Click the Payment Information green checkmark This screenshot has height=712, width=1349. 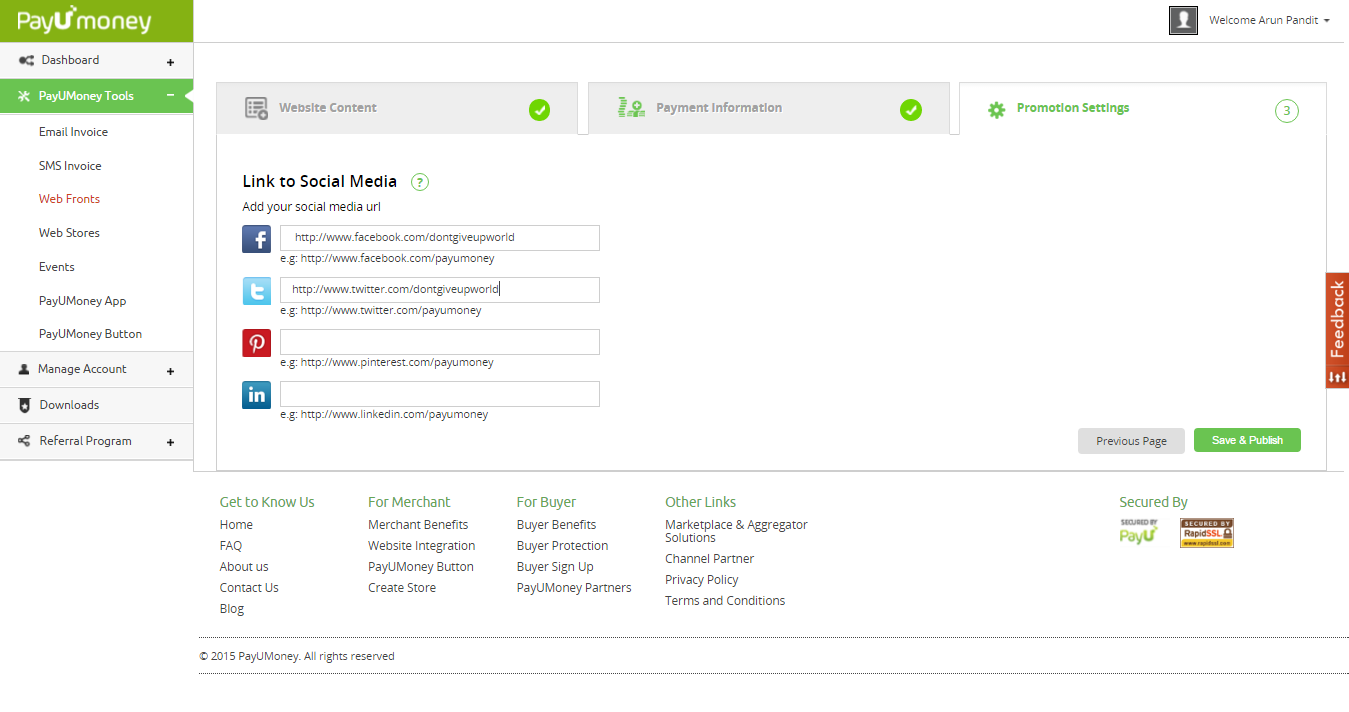(911, 110)
